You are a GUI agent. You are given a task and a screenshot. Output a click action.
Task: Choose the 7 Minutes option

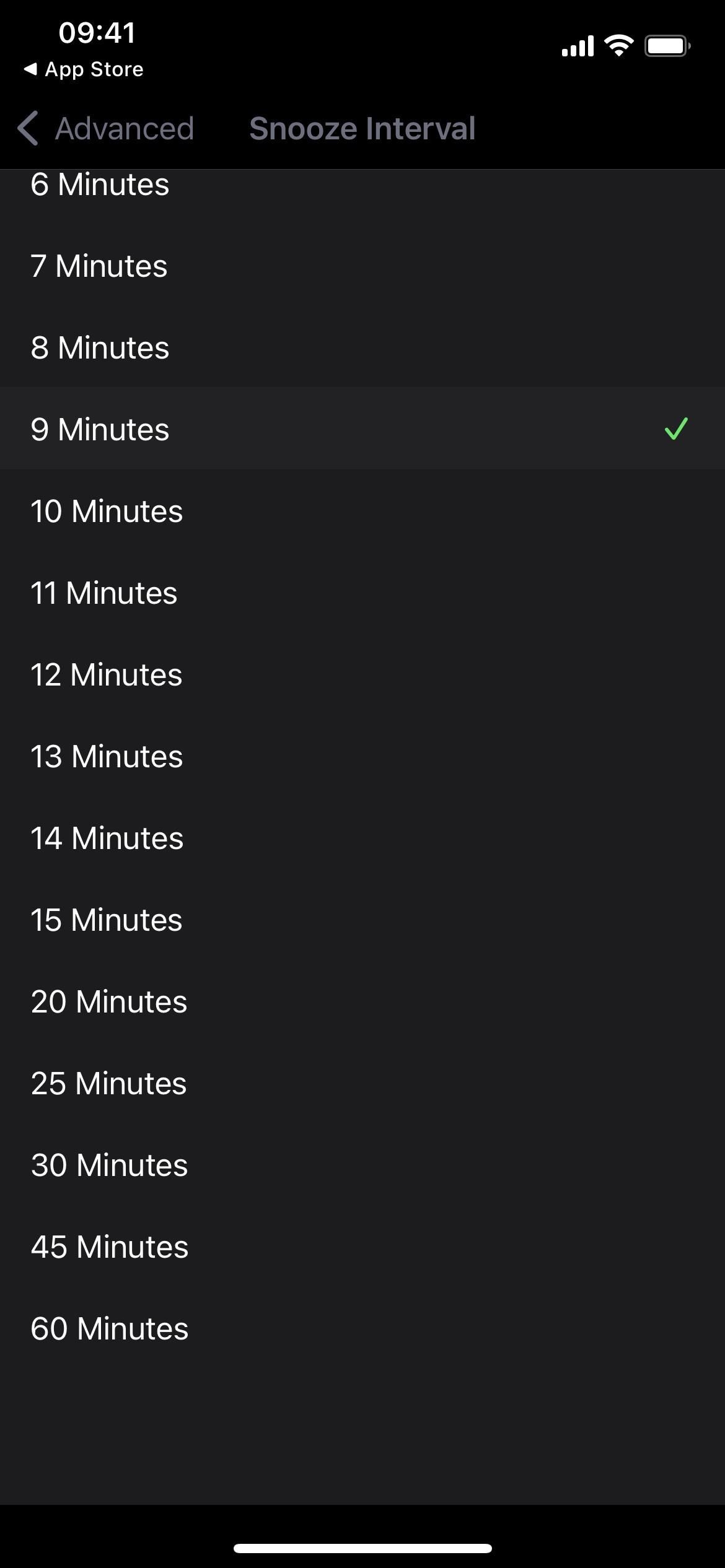(362, 266)
